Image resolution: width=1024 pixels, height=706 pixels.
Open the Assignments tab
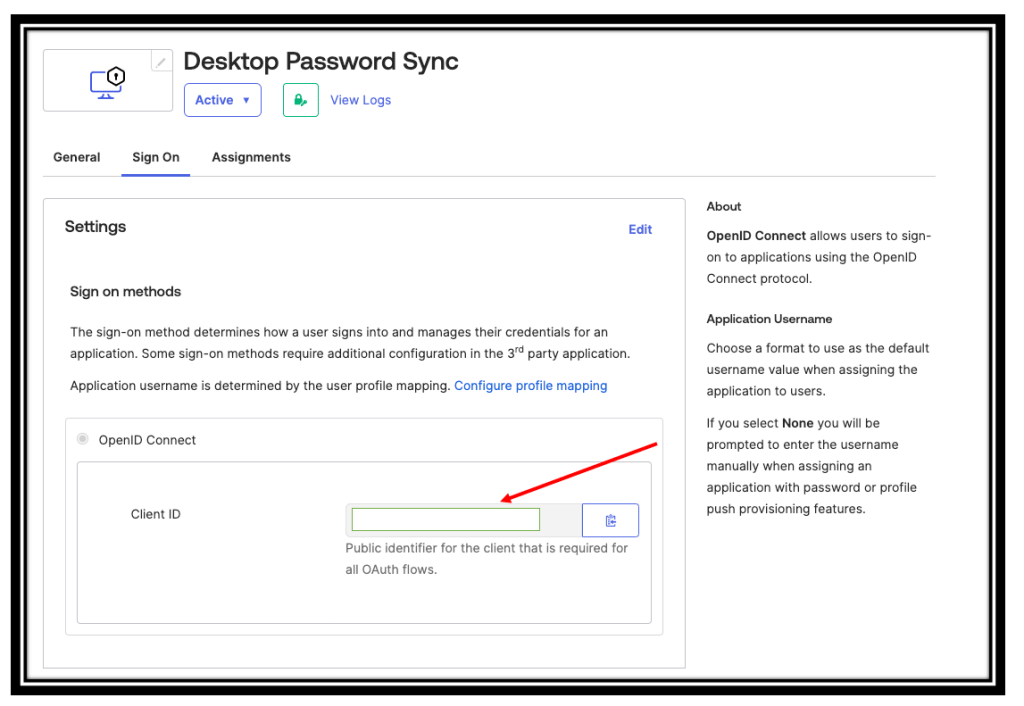point(251,157)
